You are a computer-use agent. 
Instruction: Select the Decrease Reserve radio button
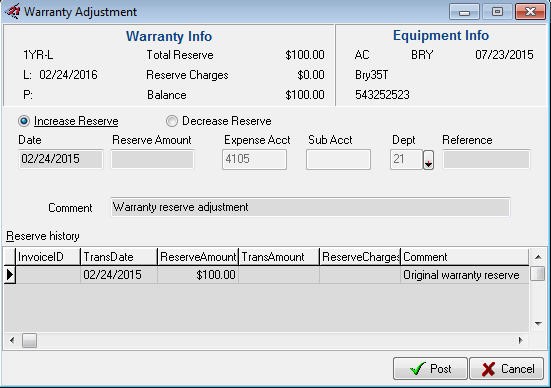171,121
